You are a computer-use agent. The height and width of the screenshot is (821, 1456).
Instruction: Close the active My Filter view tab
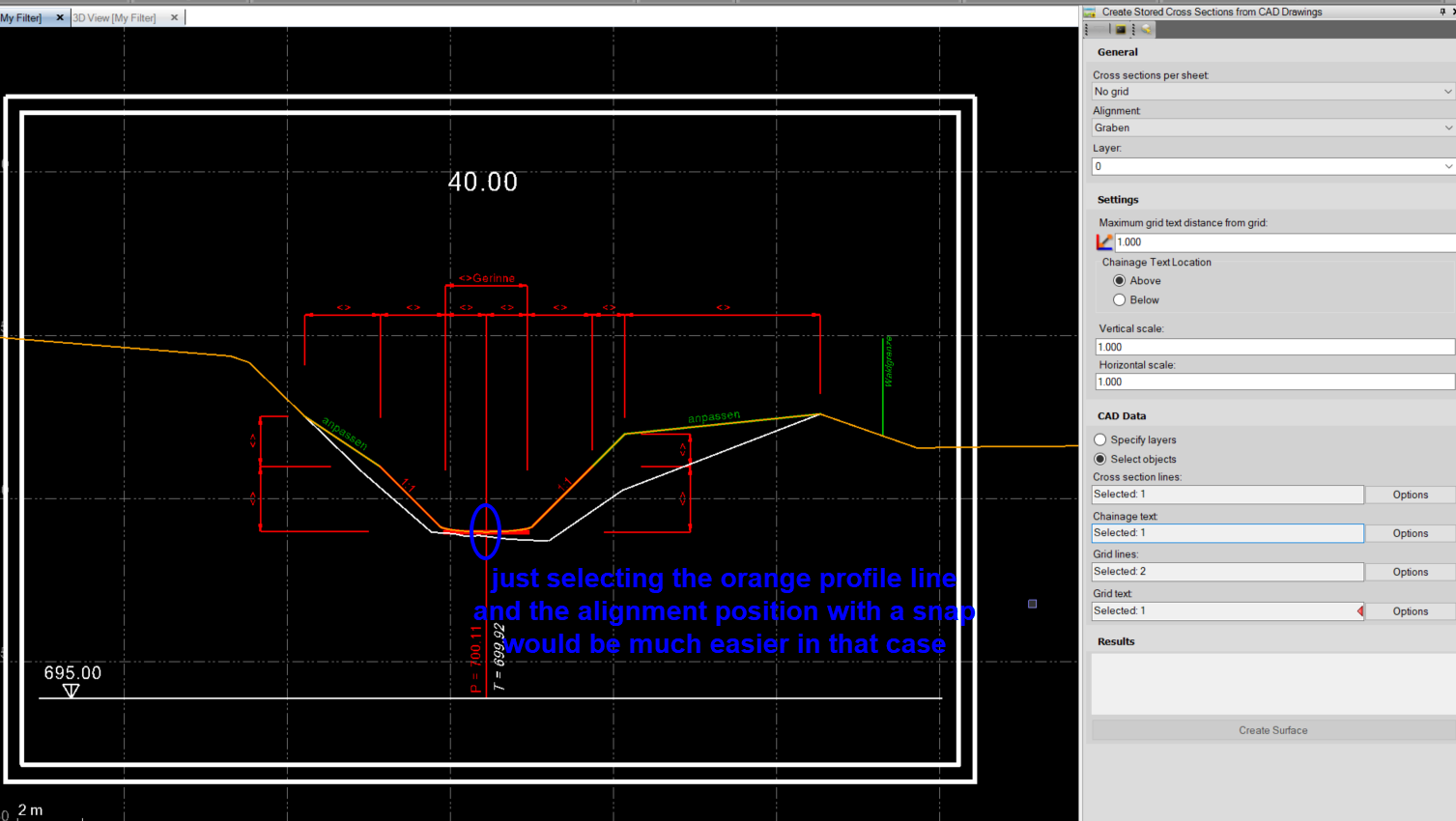[60, 17]
